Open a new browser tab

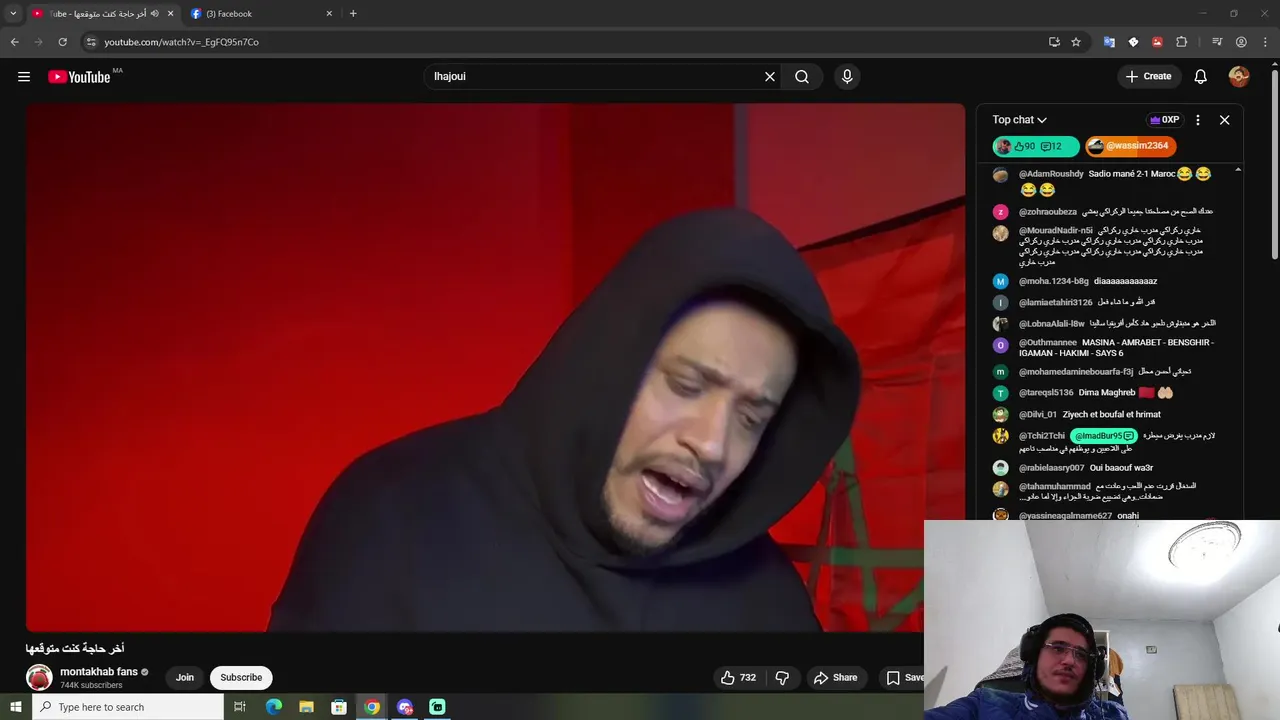pos(353,14)
